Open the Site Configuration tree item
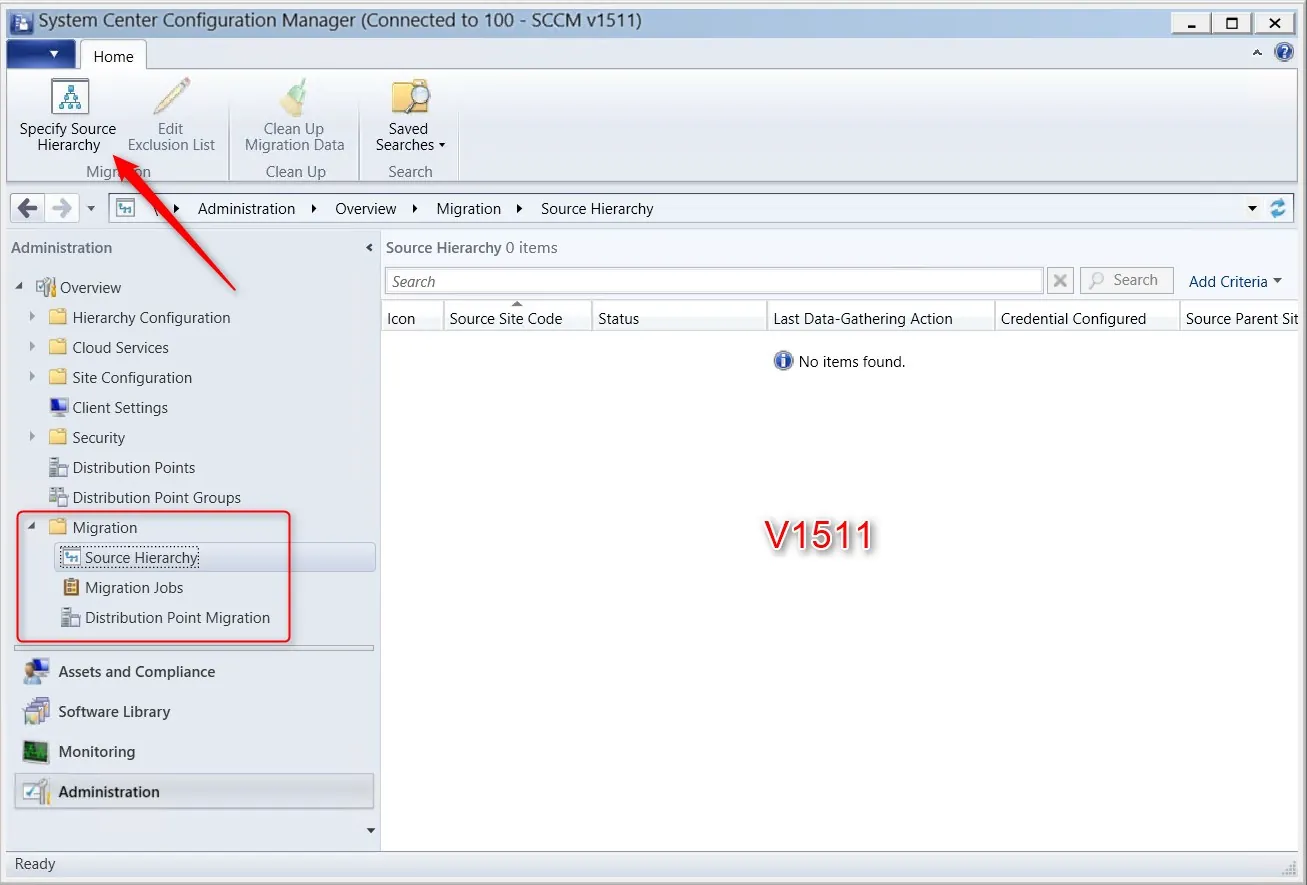Viewport: 1307px width, 885px height. 132,377
